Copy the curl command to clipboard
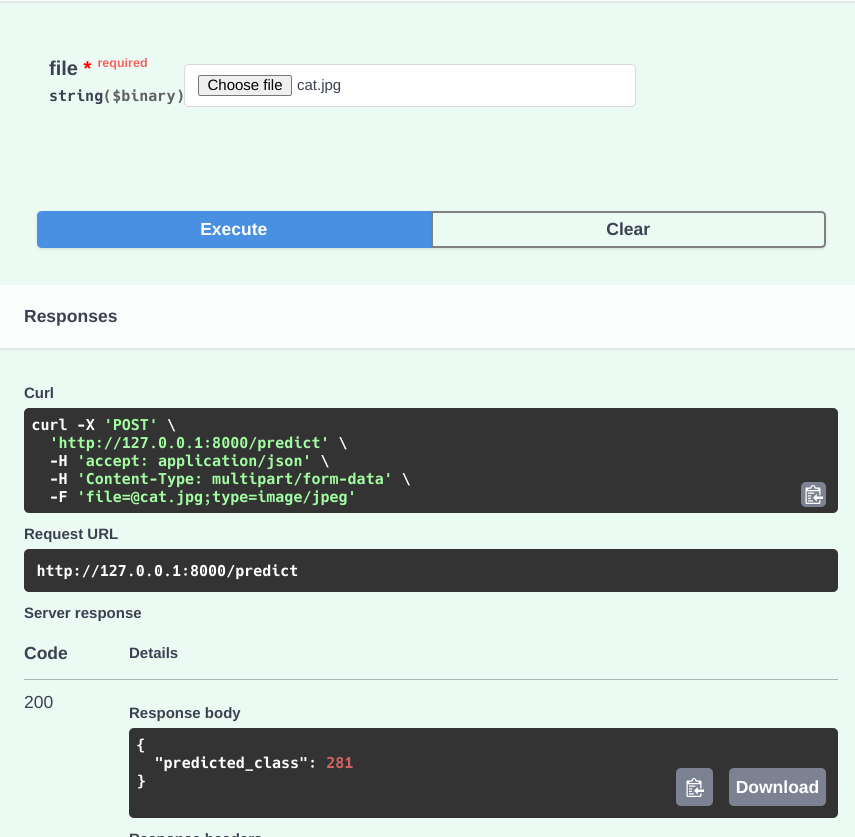855x837 pixels. tap(813, 494)
